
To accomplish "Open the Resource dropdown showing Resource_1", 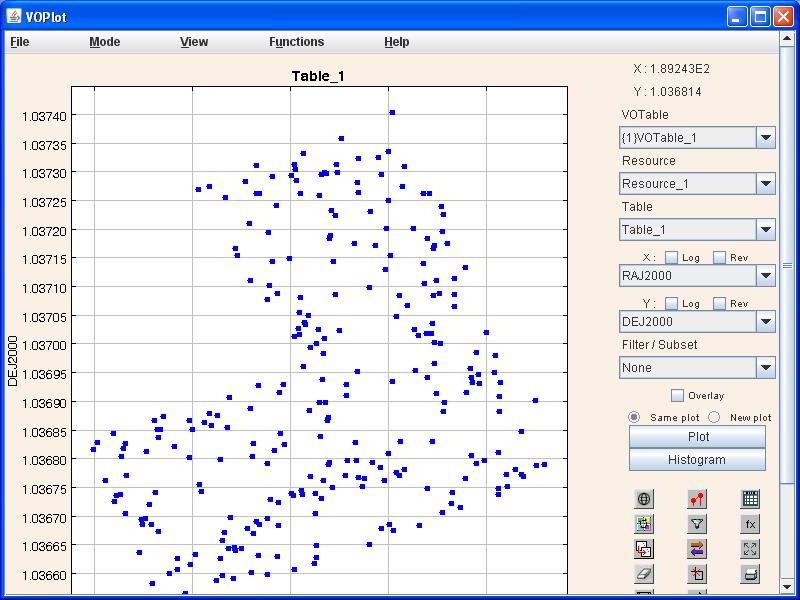I will (x=697, y=184).
